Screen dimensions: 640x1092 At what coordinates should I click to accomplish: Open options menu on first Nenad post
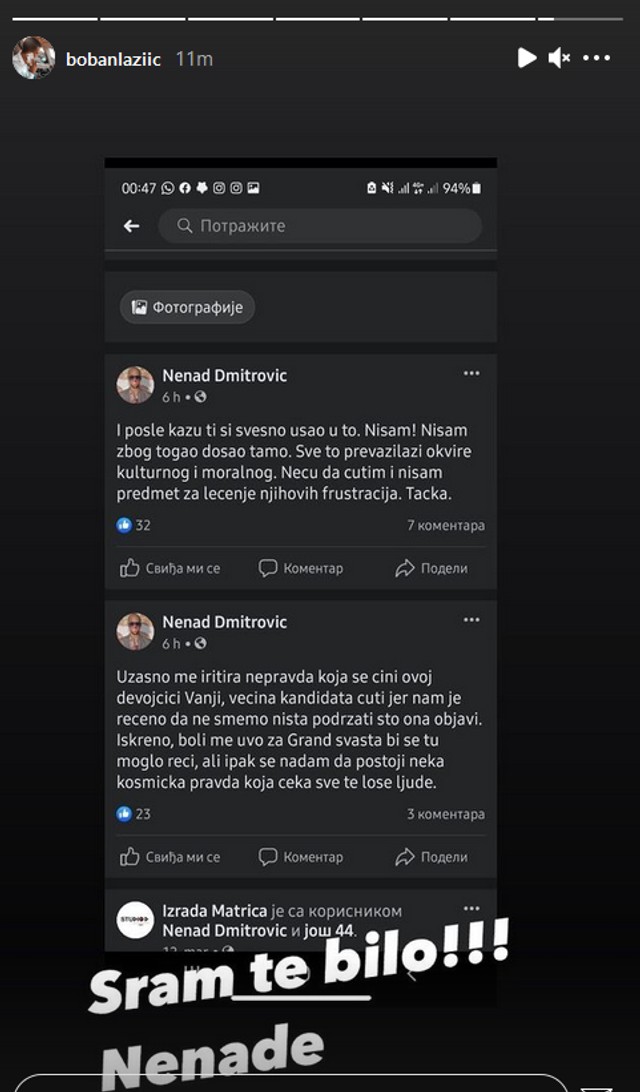[x=471, y=373]
